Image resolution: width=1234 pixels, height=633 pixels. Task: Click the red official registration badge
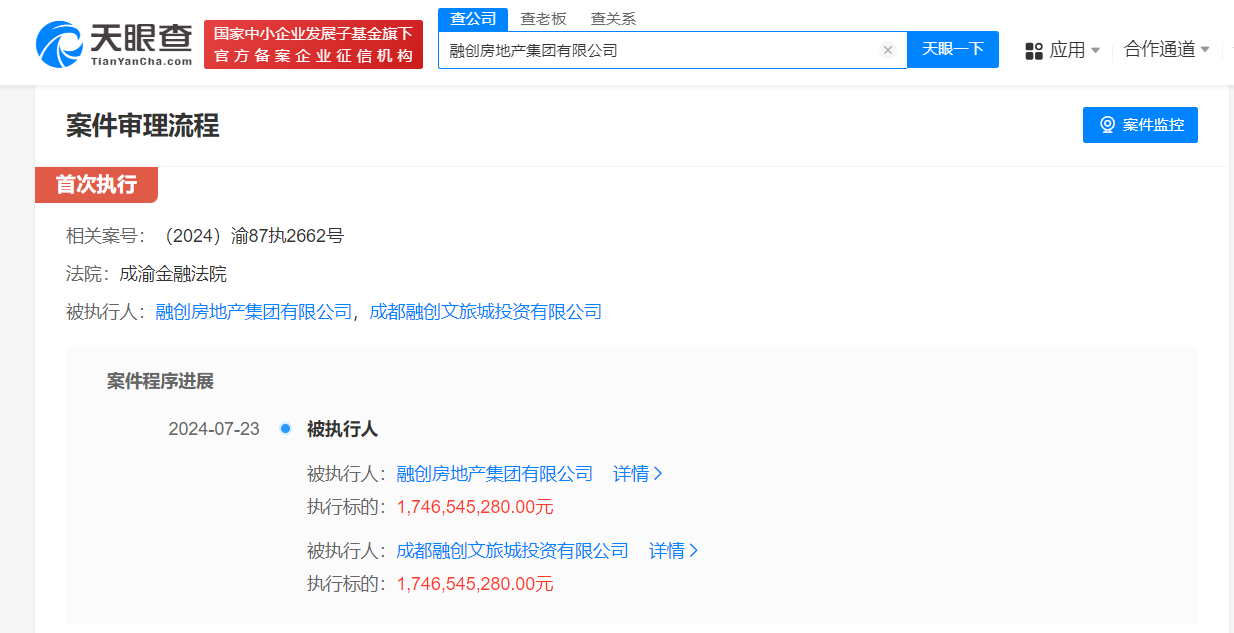(313, 43)
